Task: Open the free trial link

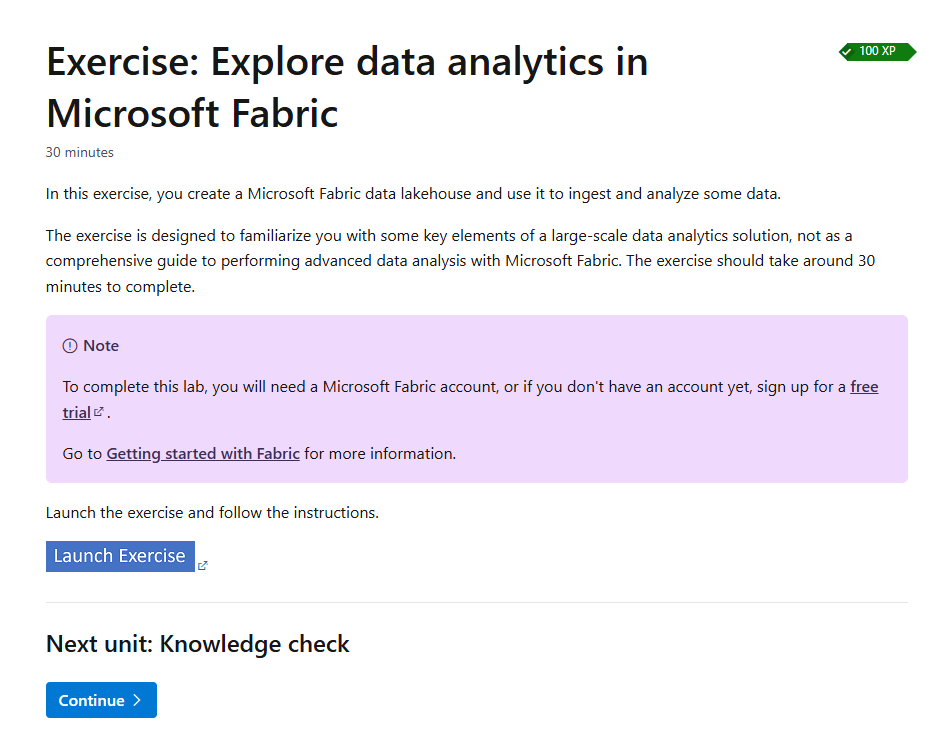Action: click(x=865, y=387)
